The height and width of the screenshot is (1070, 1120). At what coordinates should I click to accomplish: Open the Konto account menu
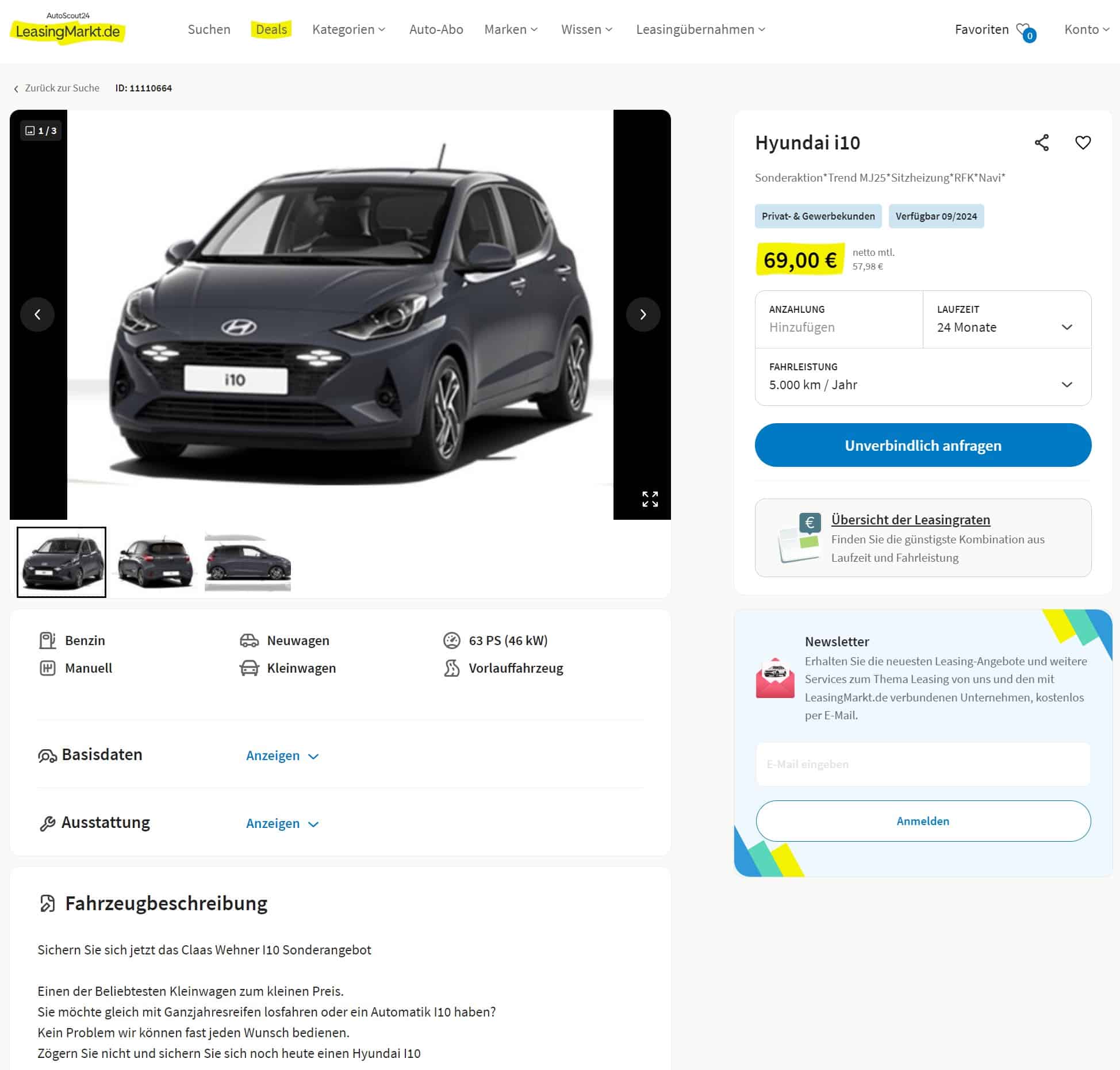tap(1086, 29)
